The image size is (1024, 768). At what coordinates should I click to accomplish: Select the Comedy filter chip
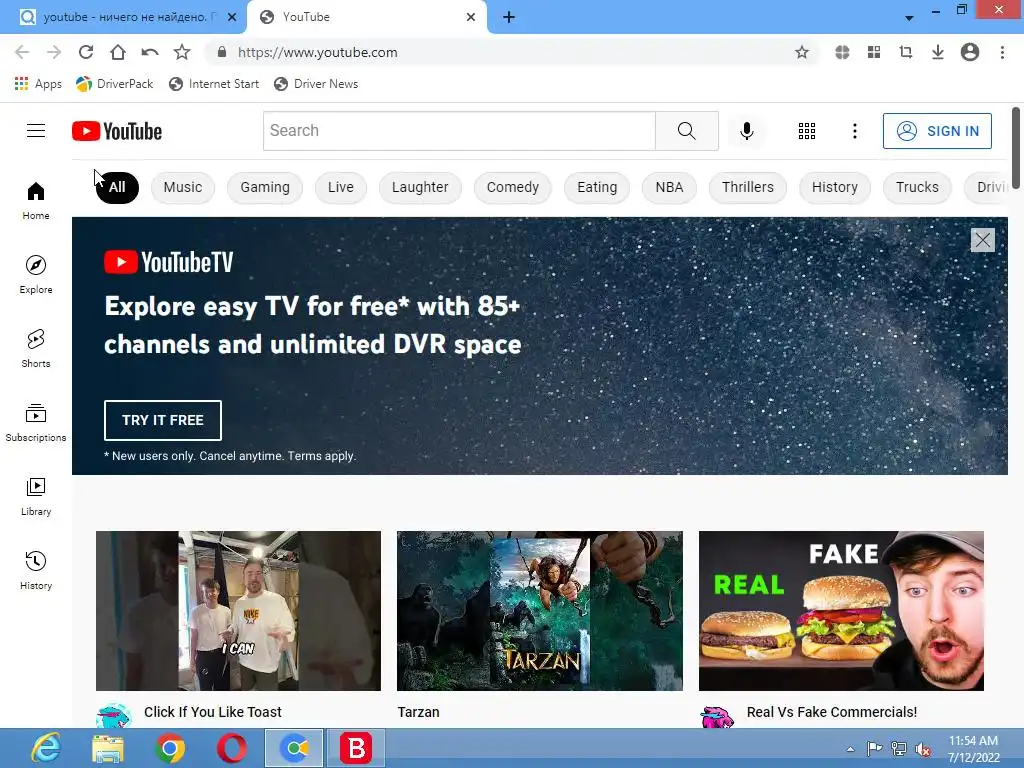pyautogui.click(x=513, y=187)
